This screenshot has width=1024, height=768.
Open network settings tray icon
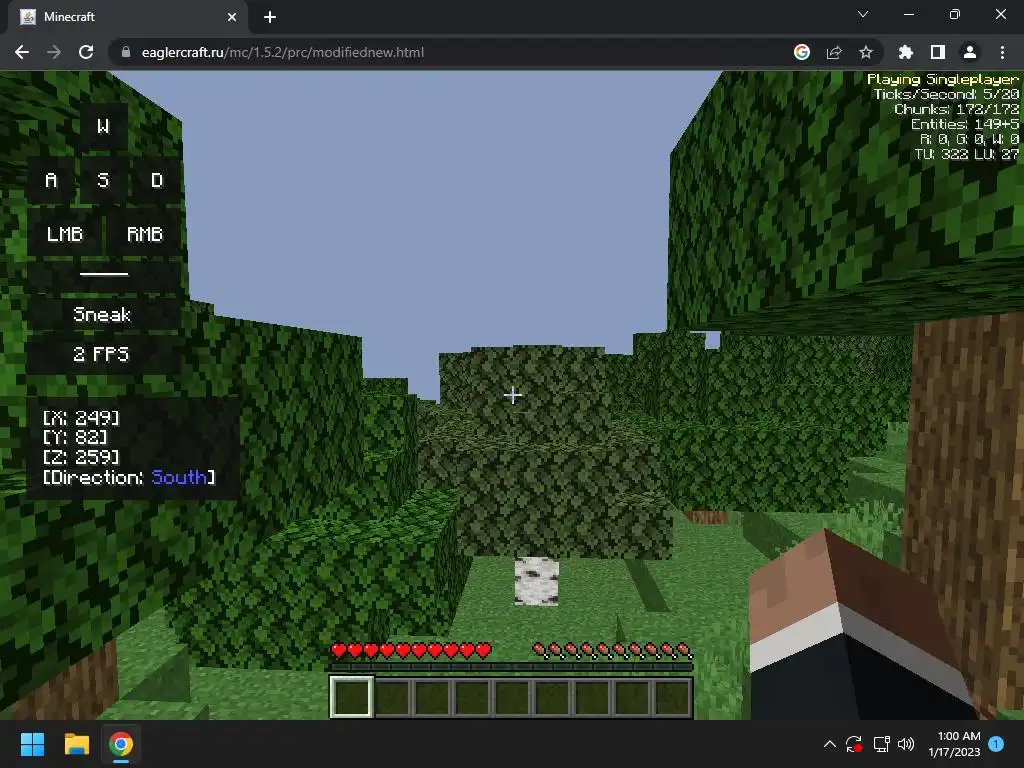tap(881, 744)
